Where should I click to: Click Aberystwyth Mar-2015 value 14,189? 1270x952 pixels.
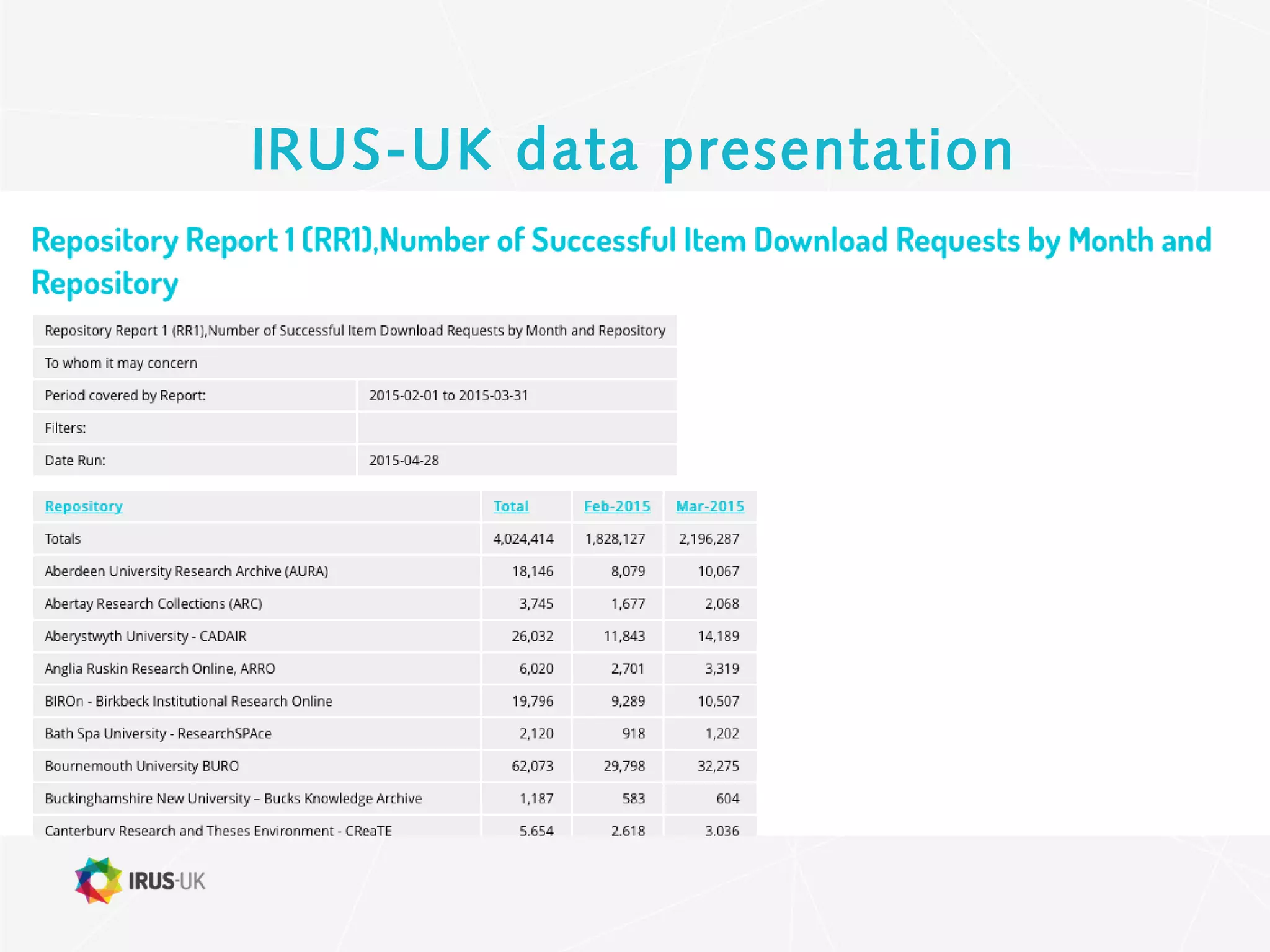click(x=719, y=636)
